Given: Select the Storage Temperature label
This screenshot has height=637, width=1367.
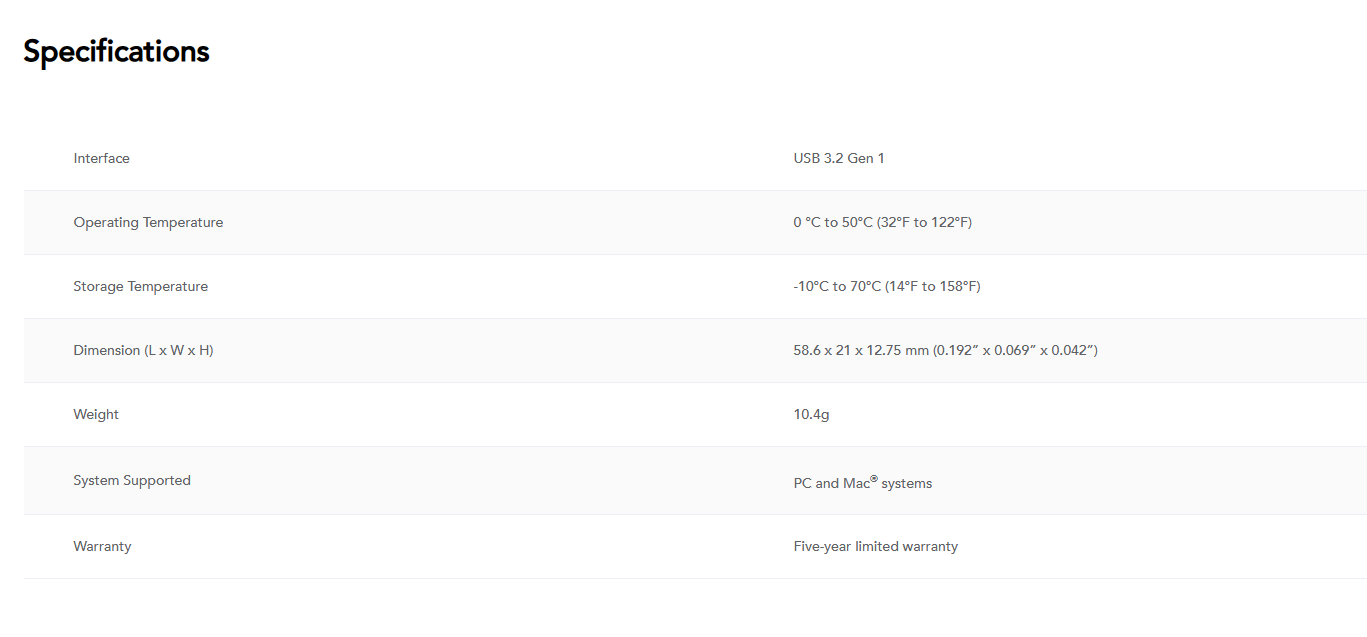Looking at the screenshot, I should [x=140, y=286].
